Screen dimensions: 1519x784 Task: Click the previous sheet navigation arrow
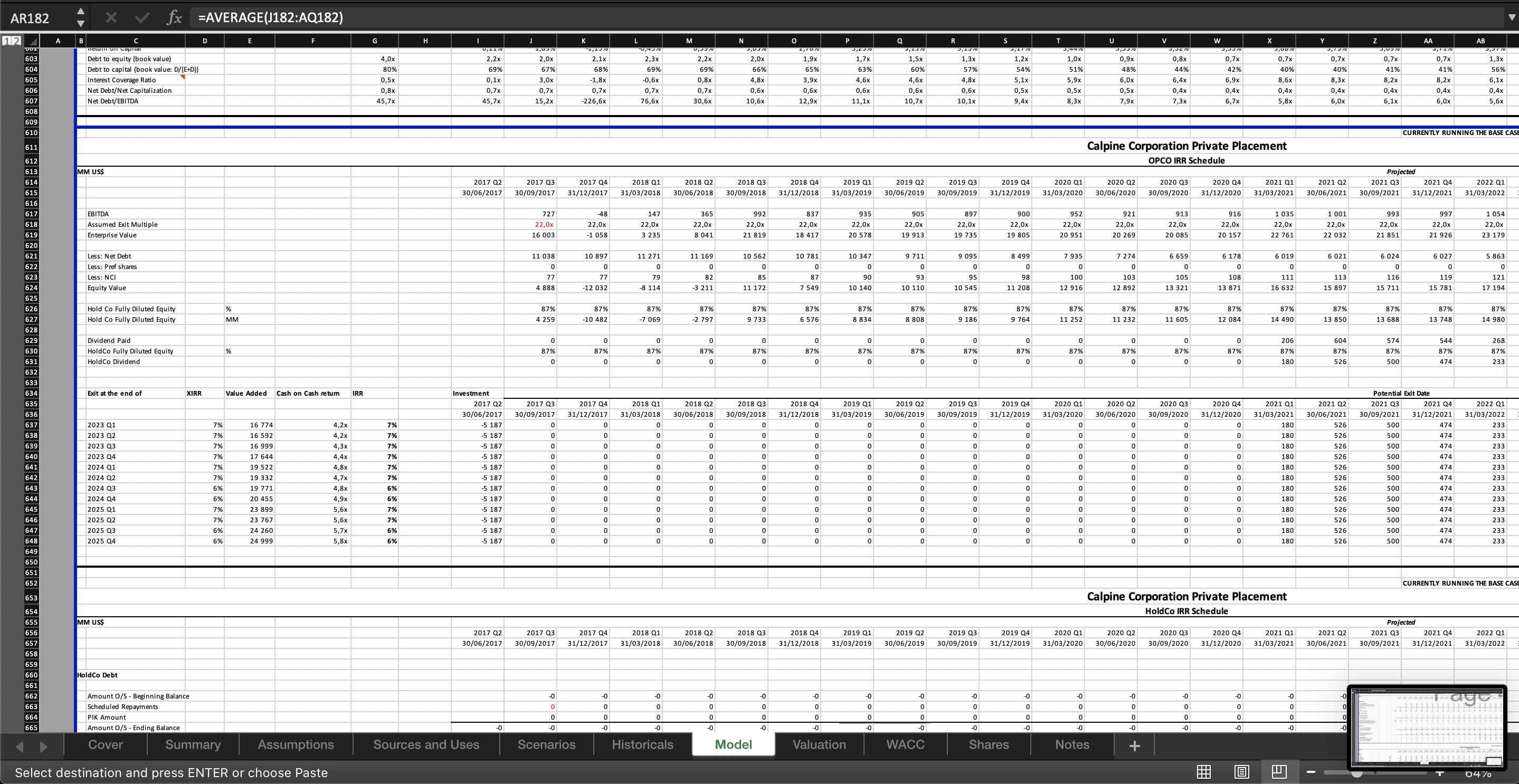[20, 746]
